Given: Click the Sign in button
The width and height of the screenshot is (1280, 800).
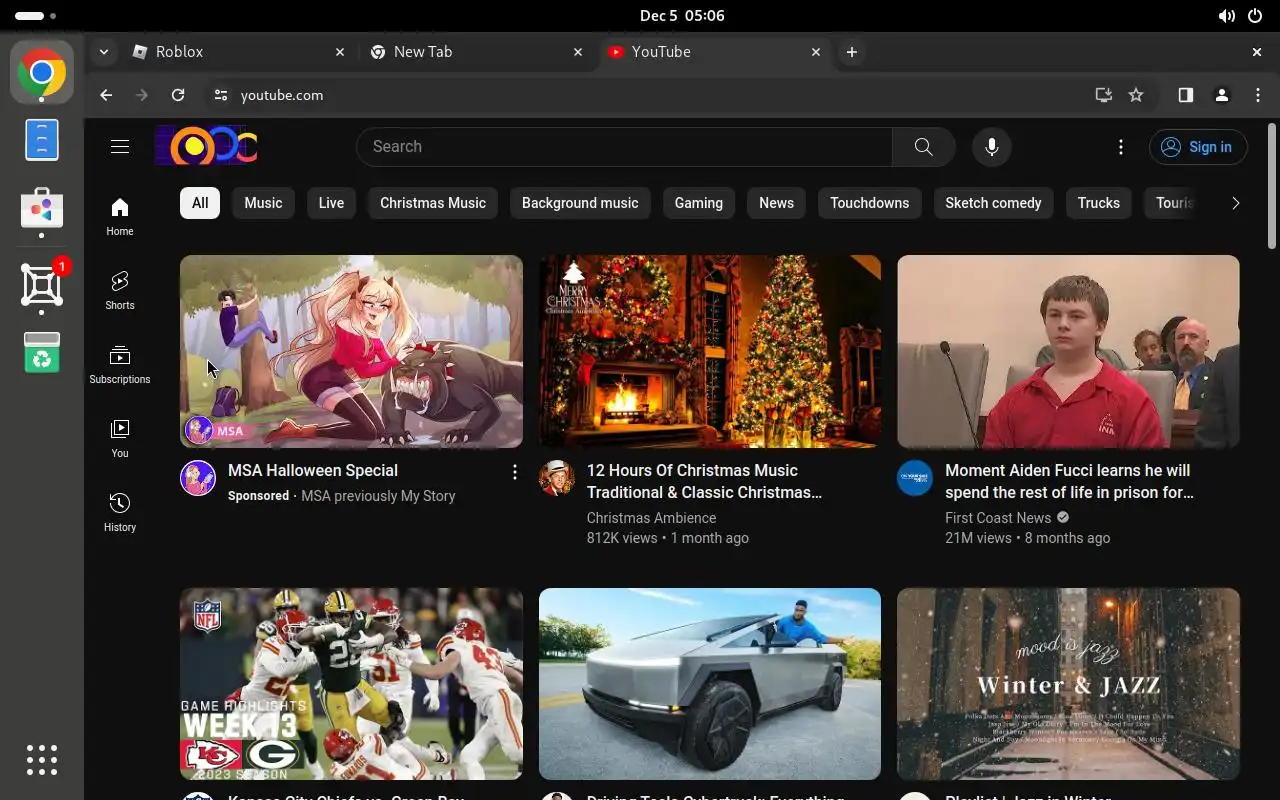Looking at the screenshot, I should [x=1198, y=147].
